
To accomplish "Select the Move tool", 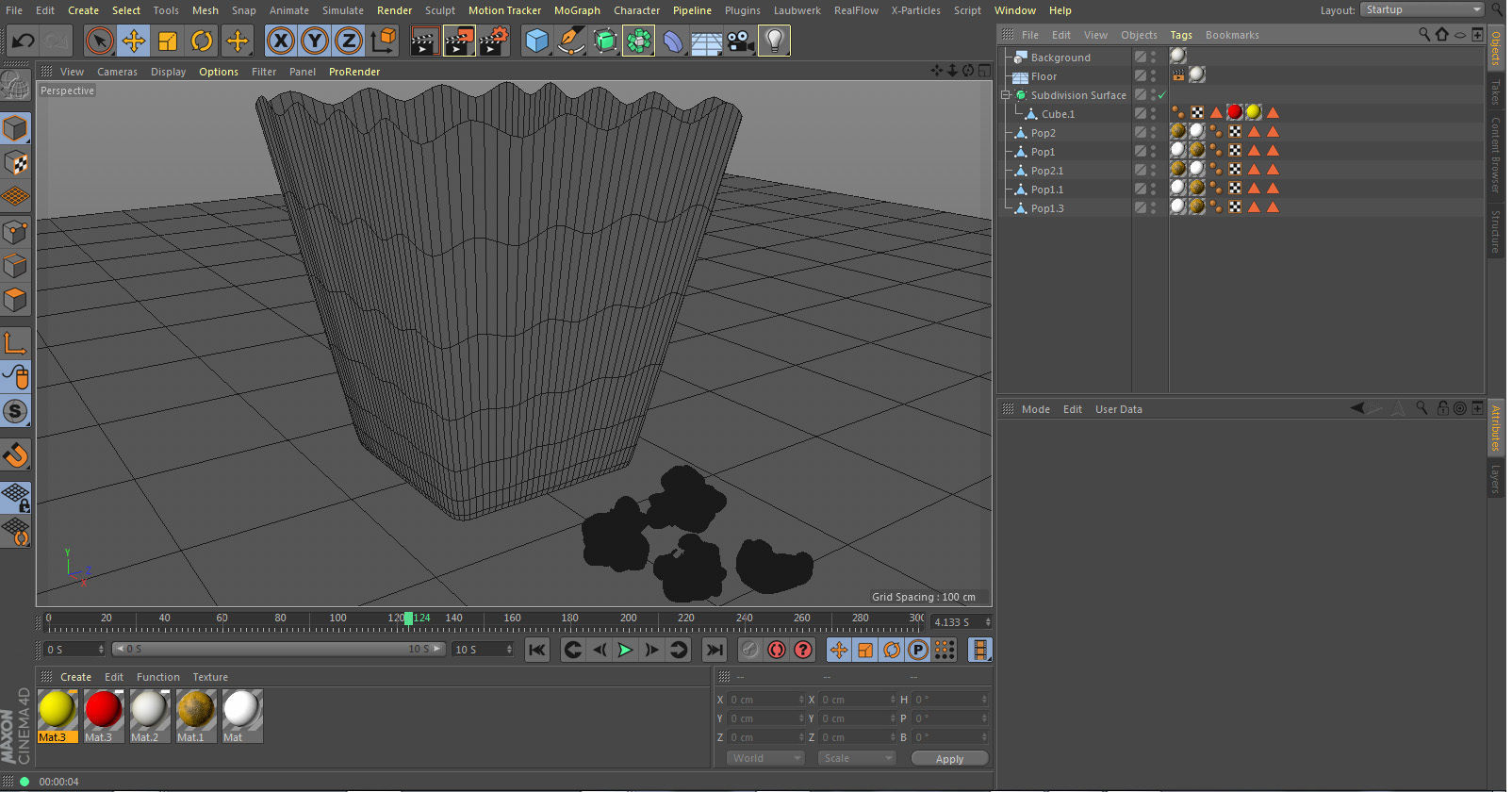I will click(x=134, y=41).
